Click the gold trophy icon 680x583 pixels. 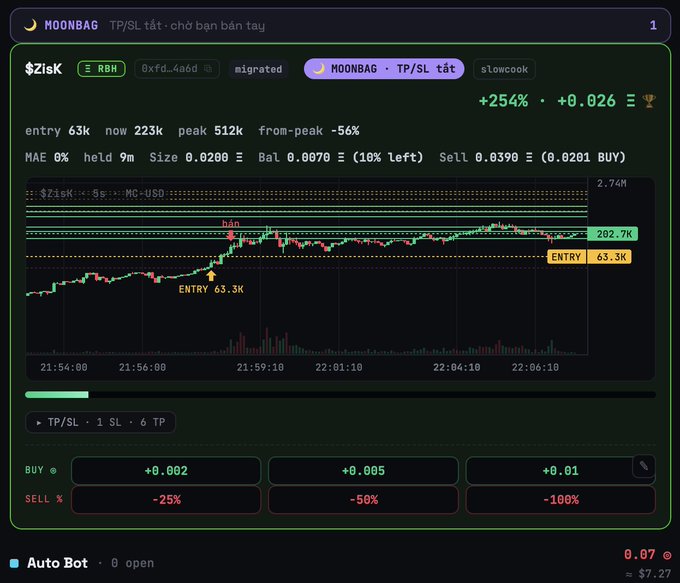pyautogui.click(x=649, y=101)
